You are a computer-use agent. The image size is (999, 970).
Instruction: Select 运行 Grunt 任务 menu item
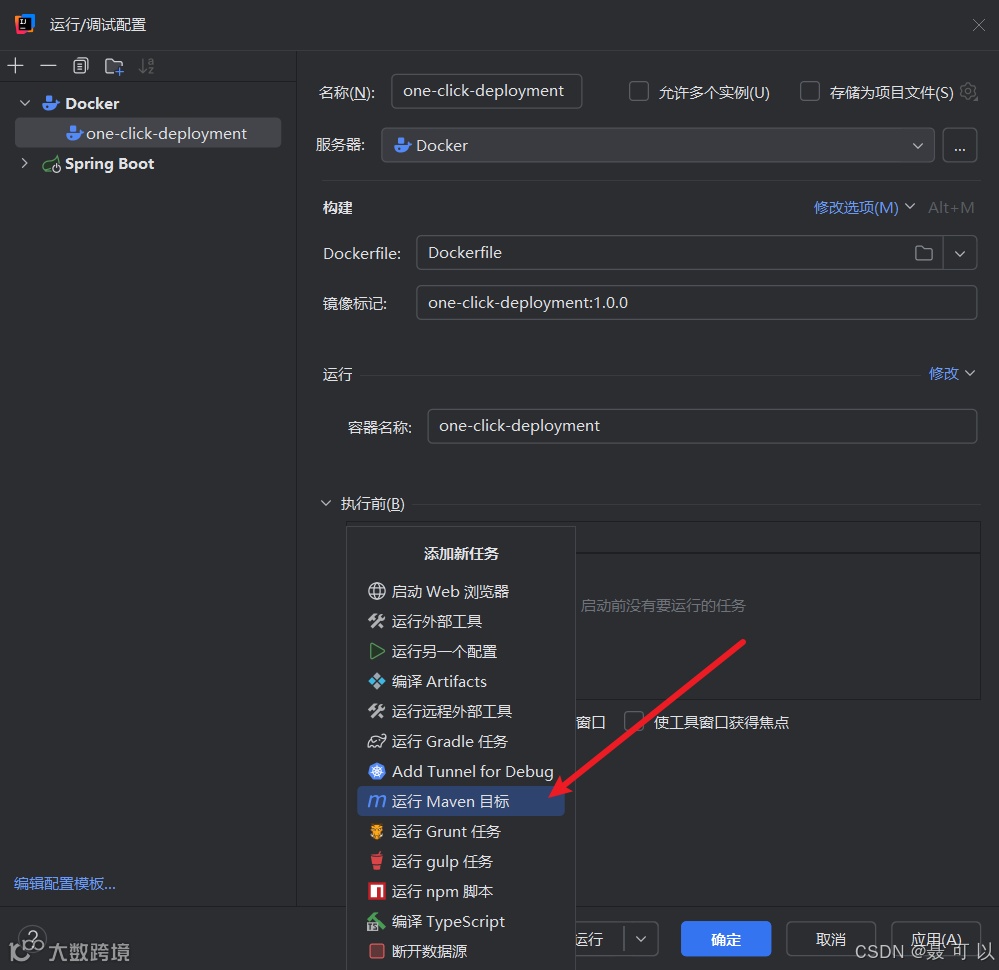click(461, 831)
